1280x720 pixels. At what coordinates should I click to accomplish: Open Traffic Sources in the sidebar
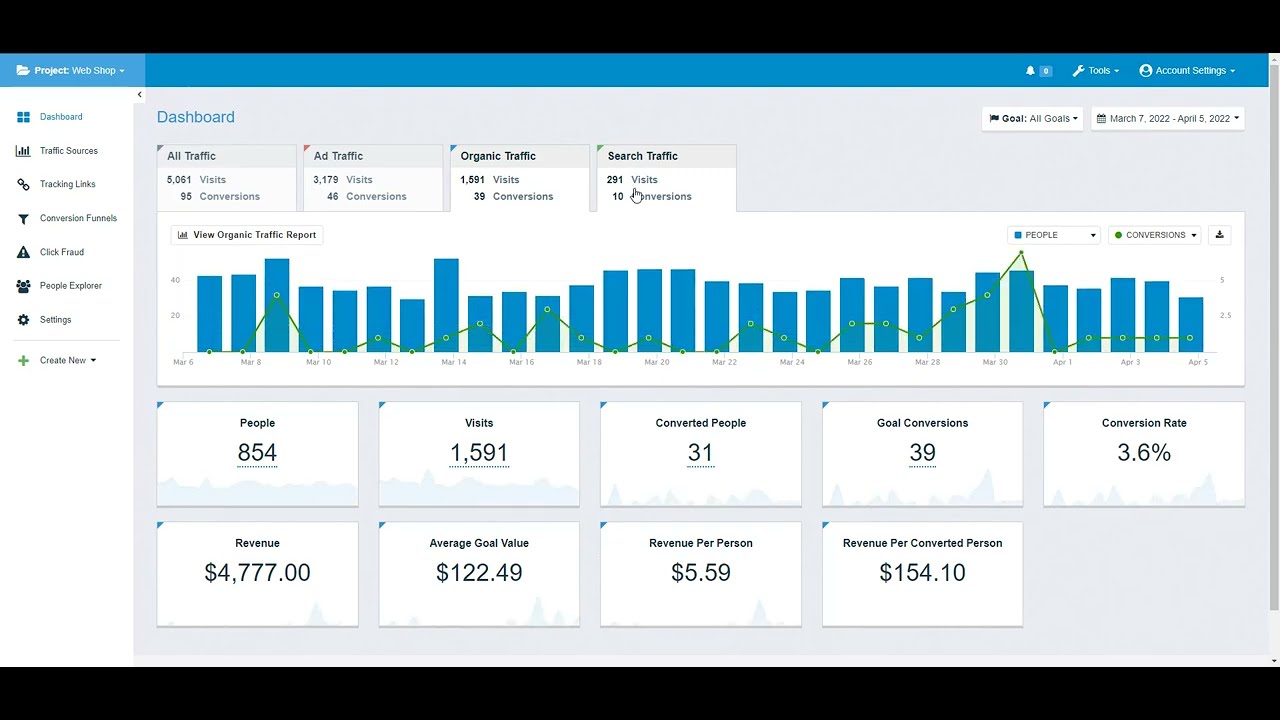[x=69, y=151]
